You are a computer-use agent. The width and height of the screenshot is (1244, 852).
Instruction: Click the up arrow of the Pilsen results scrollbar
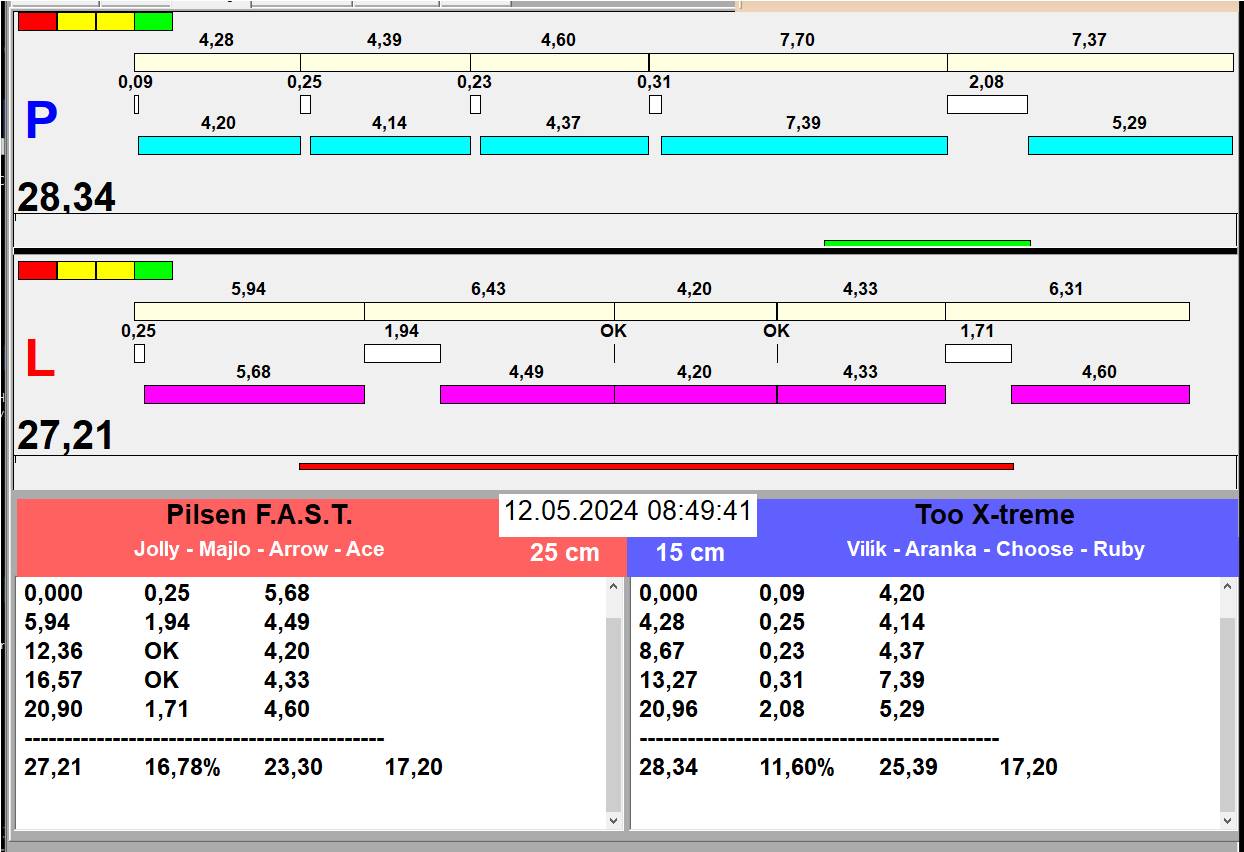point(614,588)
